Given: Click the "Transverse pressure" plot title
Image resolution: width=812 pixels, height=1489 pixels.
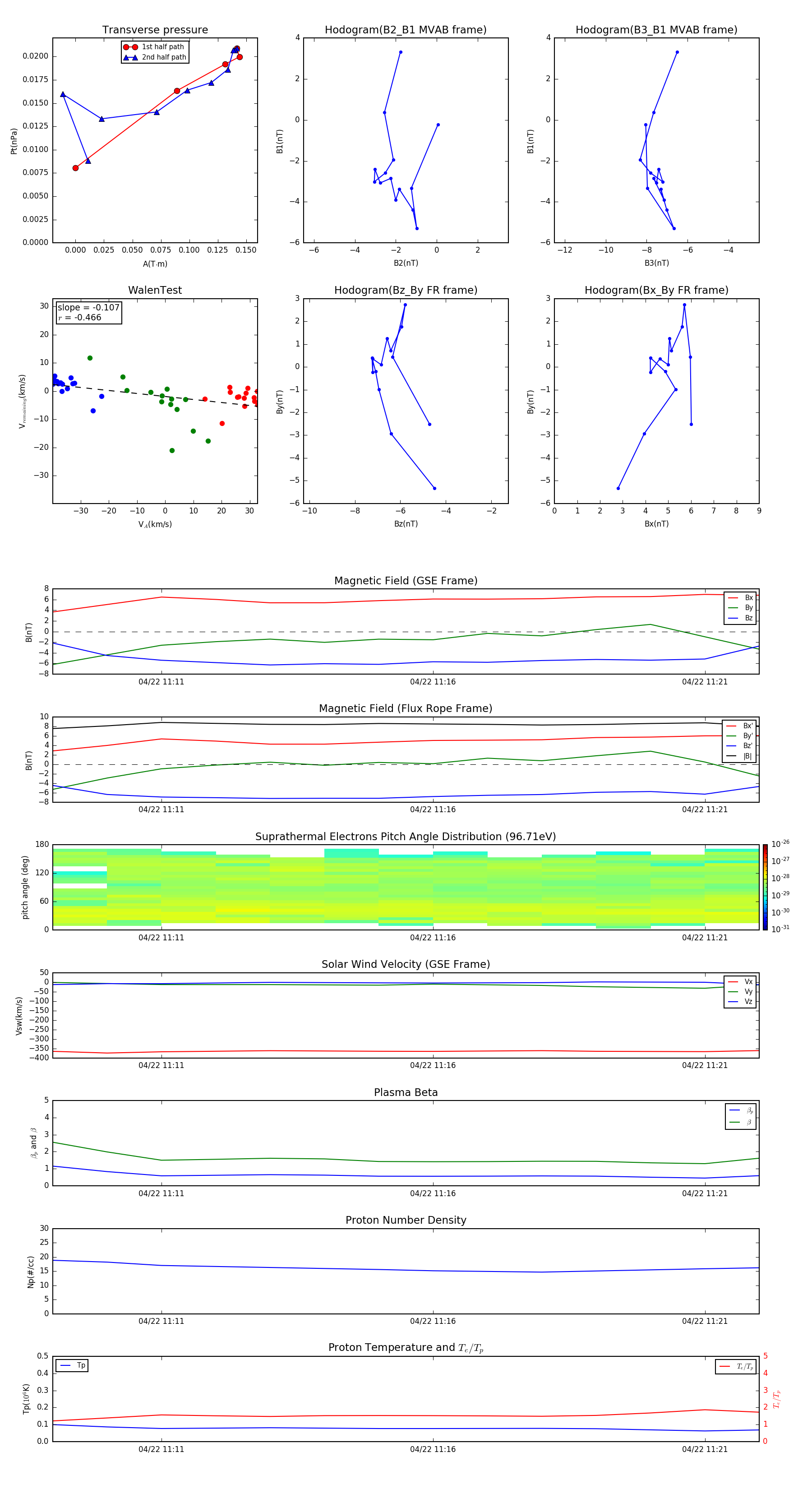Looking at the screenshot, I should (x=155, y=30).
